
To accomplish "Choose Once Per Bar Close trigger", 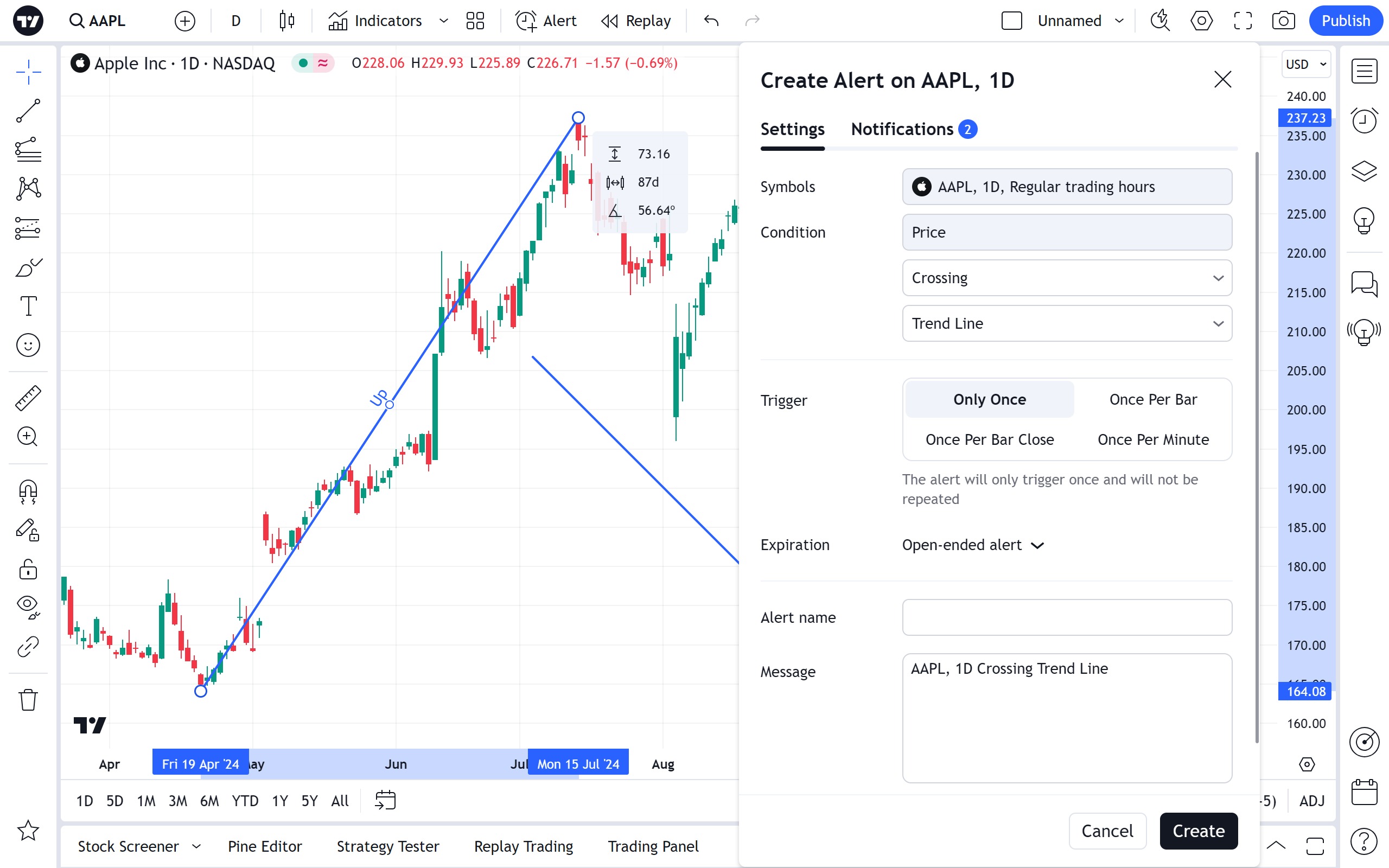I will coord(990,440).
